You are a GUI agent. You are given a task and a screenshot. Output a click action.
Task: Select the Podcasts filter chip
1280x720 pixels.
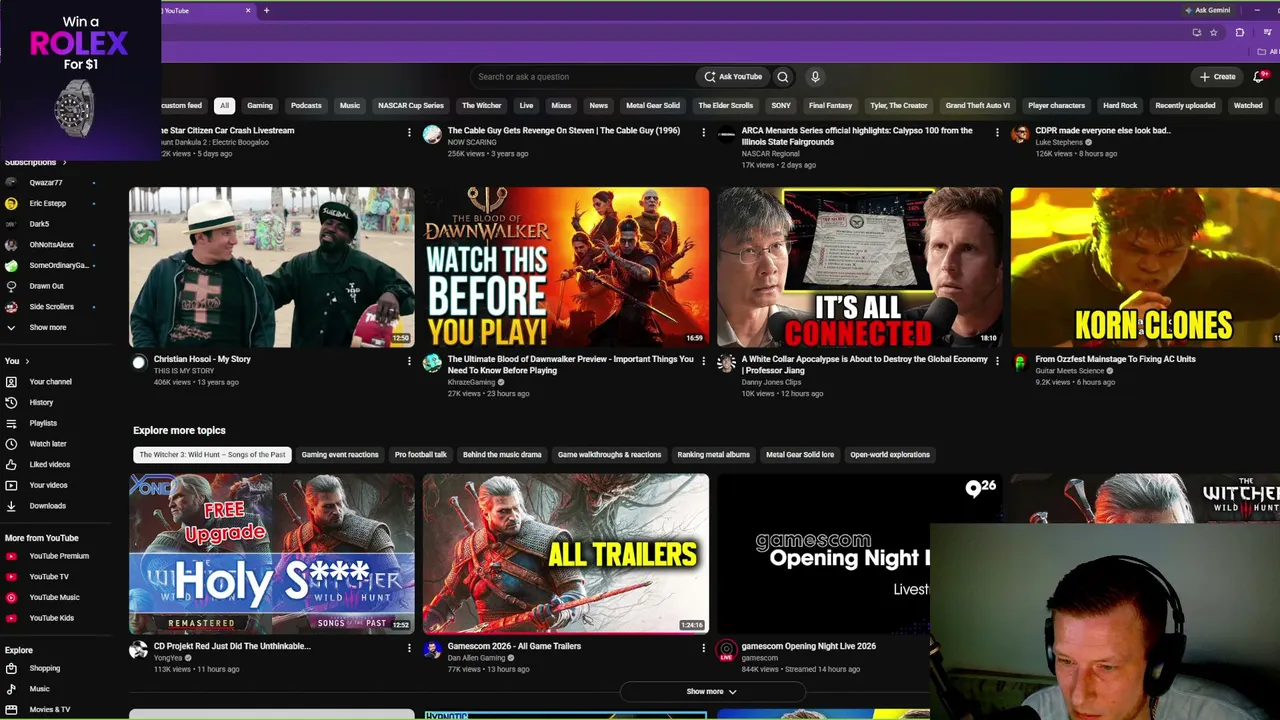pos(306,106)
